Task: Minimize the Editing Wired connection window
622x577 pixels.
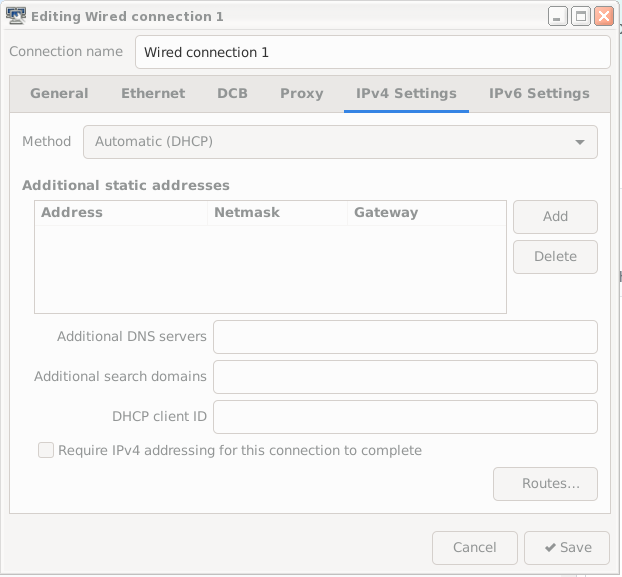Action: tap(557, 16)
